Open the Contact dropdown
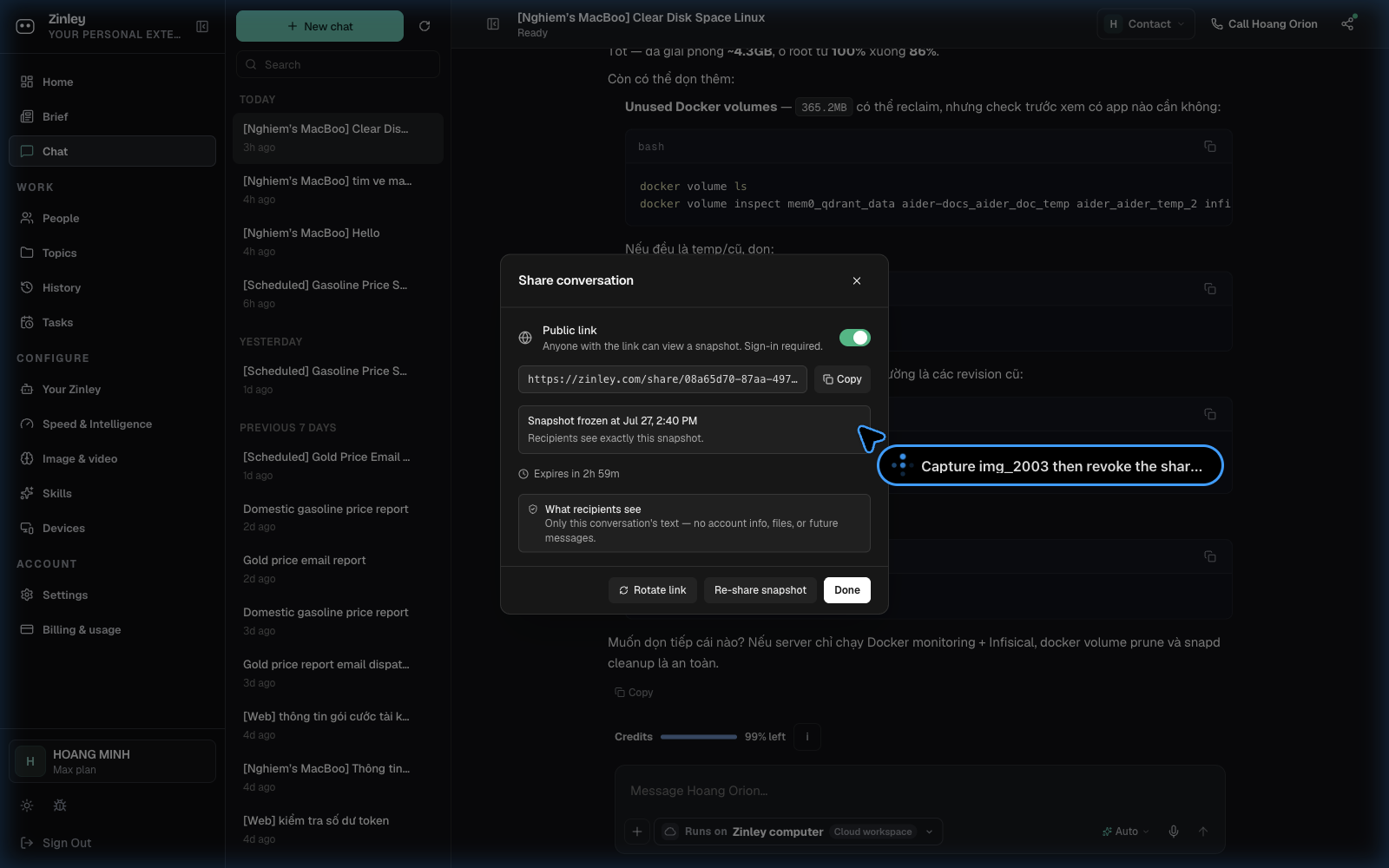Image resolution: width=1389 pixels, height=868 pixels. click(x=1146, y=24)
